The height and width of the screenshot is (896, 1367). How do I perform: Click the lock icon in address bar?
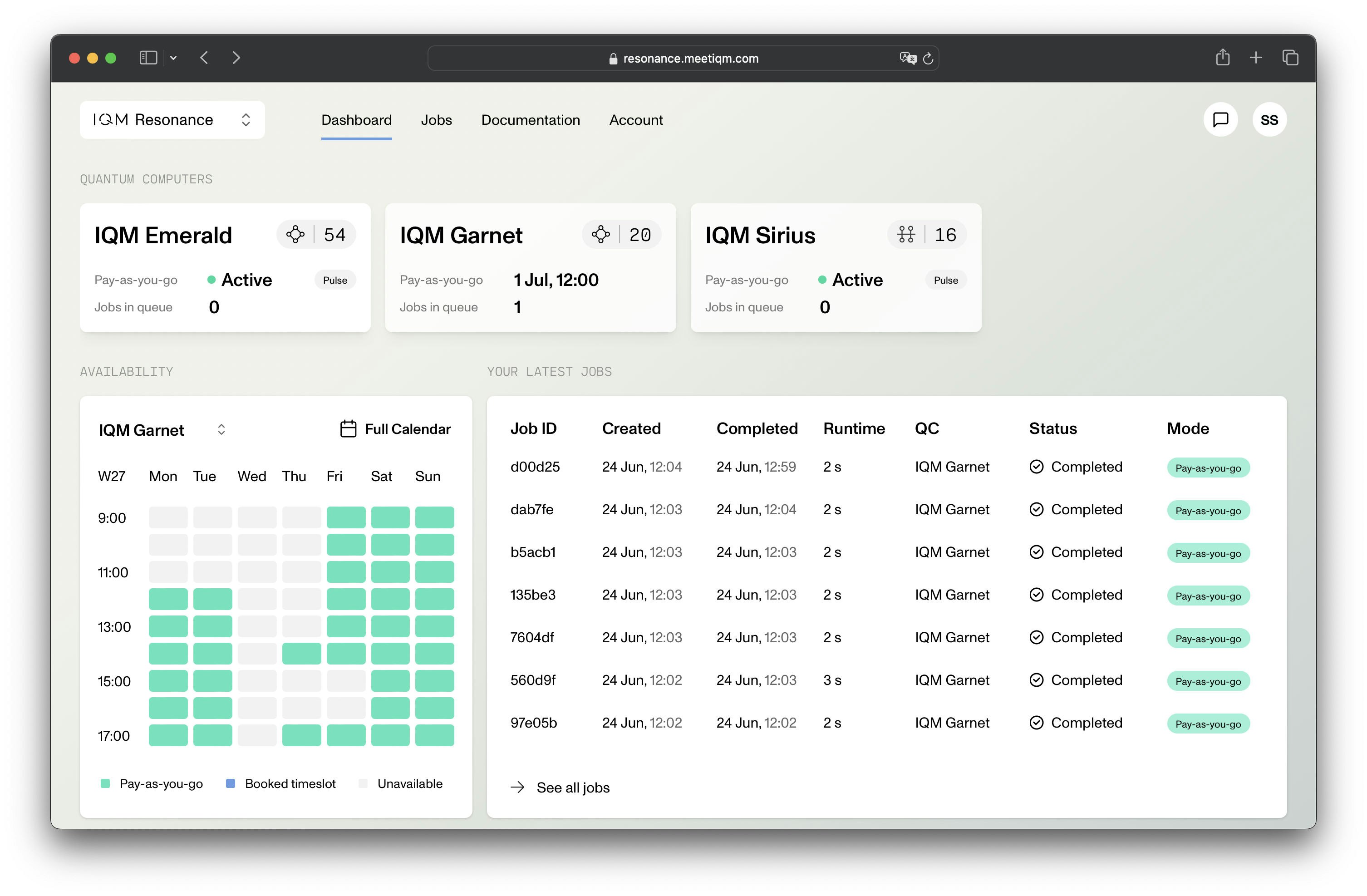tap(613, 59)
